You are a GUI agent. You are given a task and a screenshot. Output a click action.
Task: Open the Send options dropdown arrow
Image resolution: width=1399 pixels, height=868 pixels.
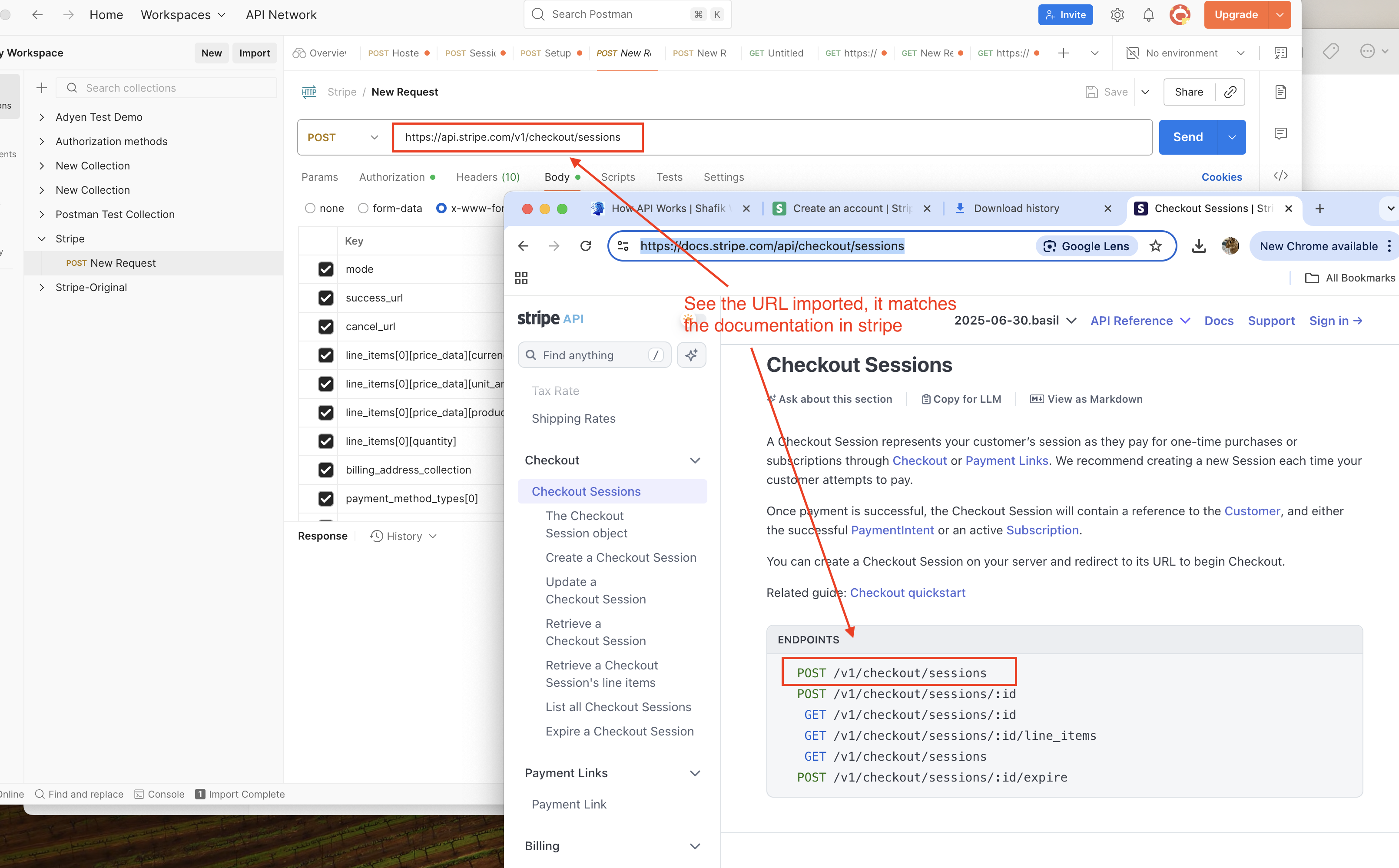(x=1231, y=137)
